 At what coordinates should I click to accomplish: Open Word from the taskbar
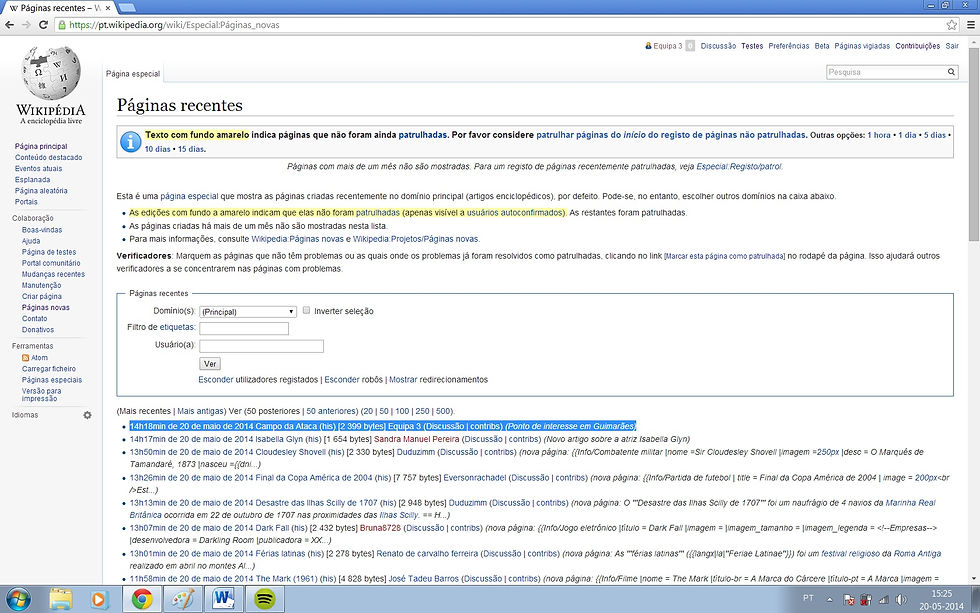(x=223, y=599)
